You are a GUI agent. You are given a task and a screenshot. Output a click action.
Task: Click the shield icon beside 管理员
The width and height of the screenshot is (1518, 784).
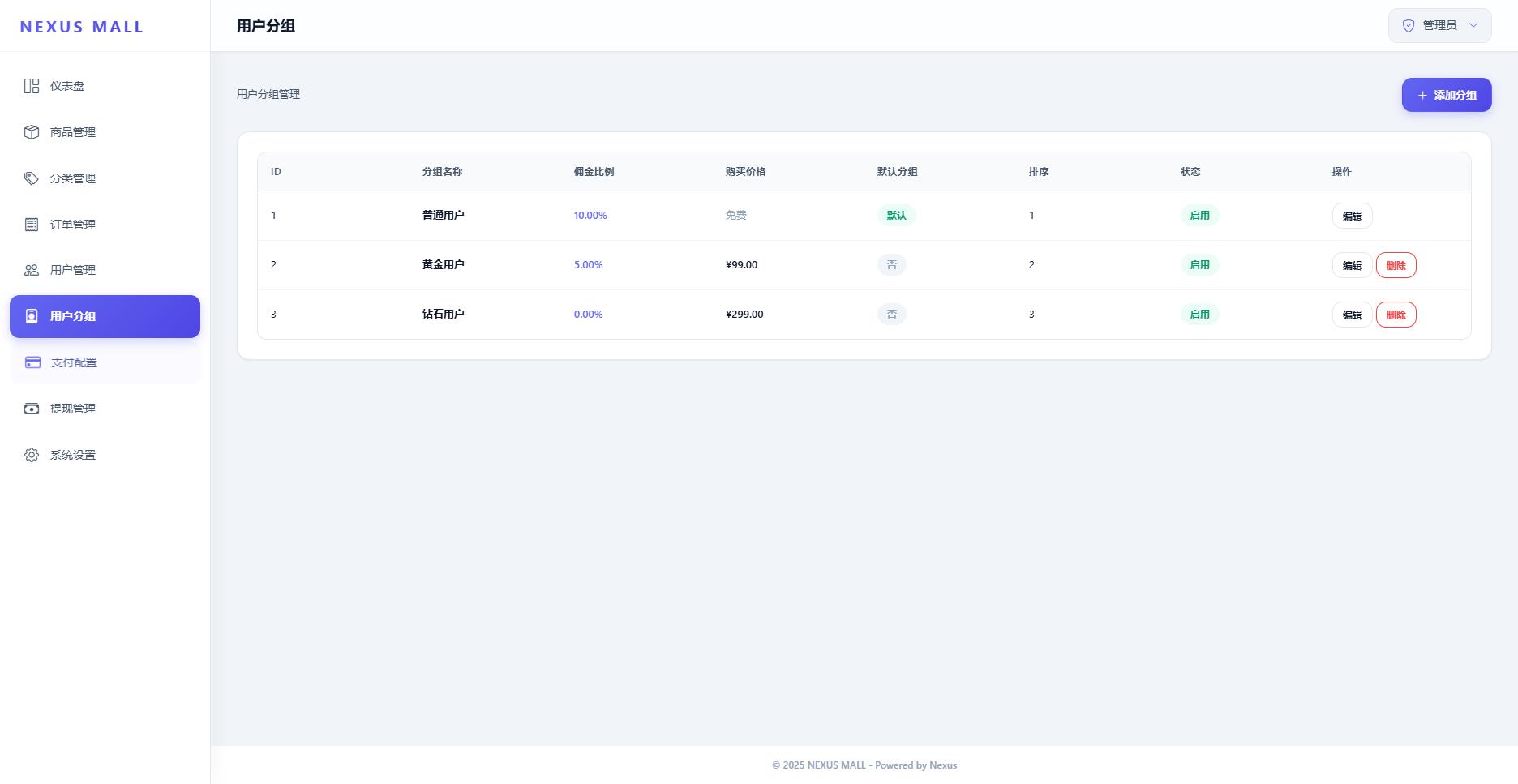[x=1409, y=26]
